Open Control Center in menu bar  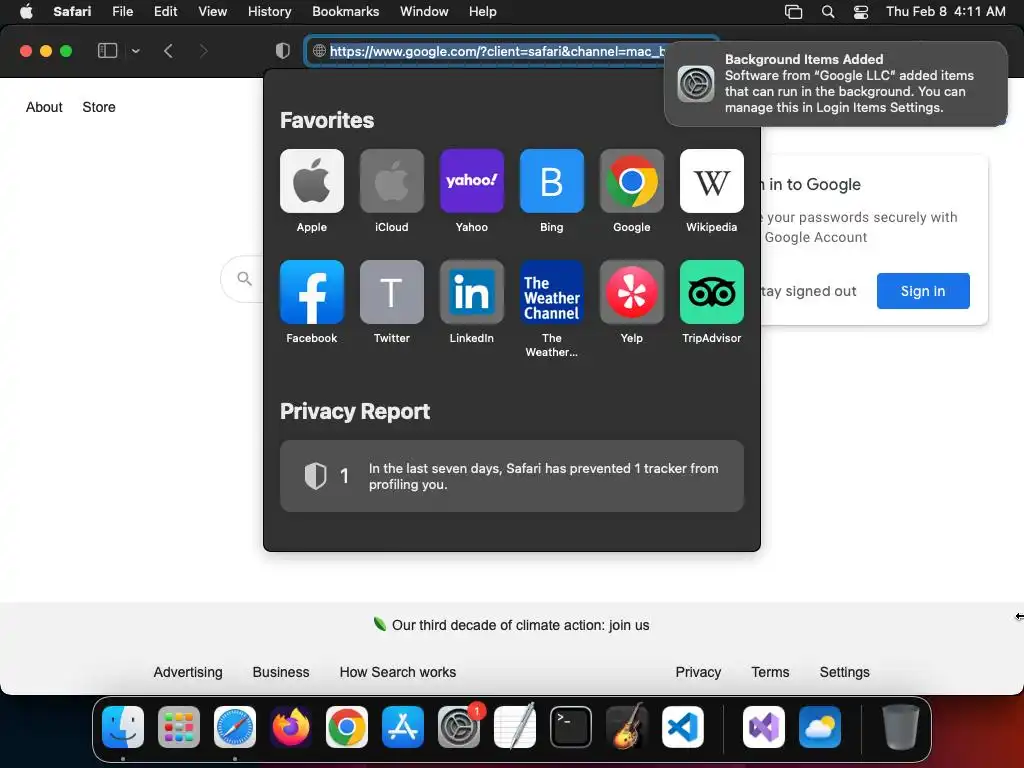coord(861,12)
